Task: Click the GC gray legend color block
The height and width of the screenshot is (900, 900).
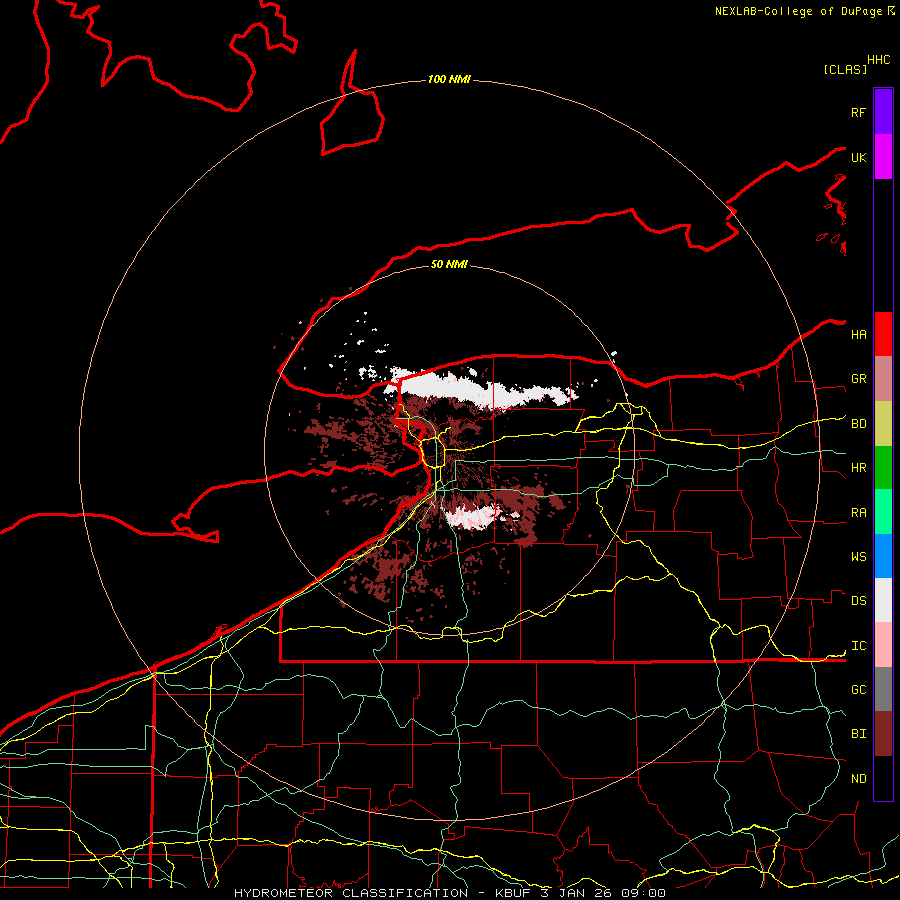Action: click(x=883, y=689)
